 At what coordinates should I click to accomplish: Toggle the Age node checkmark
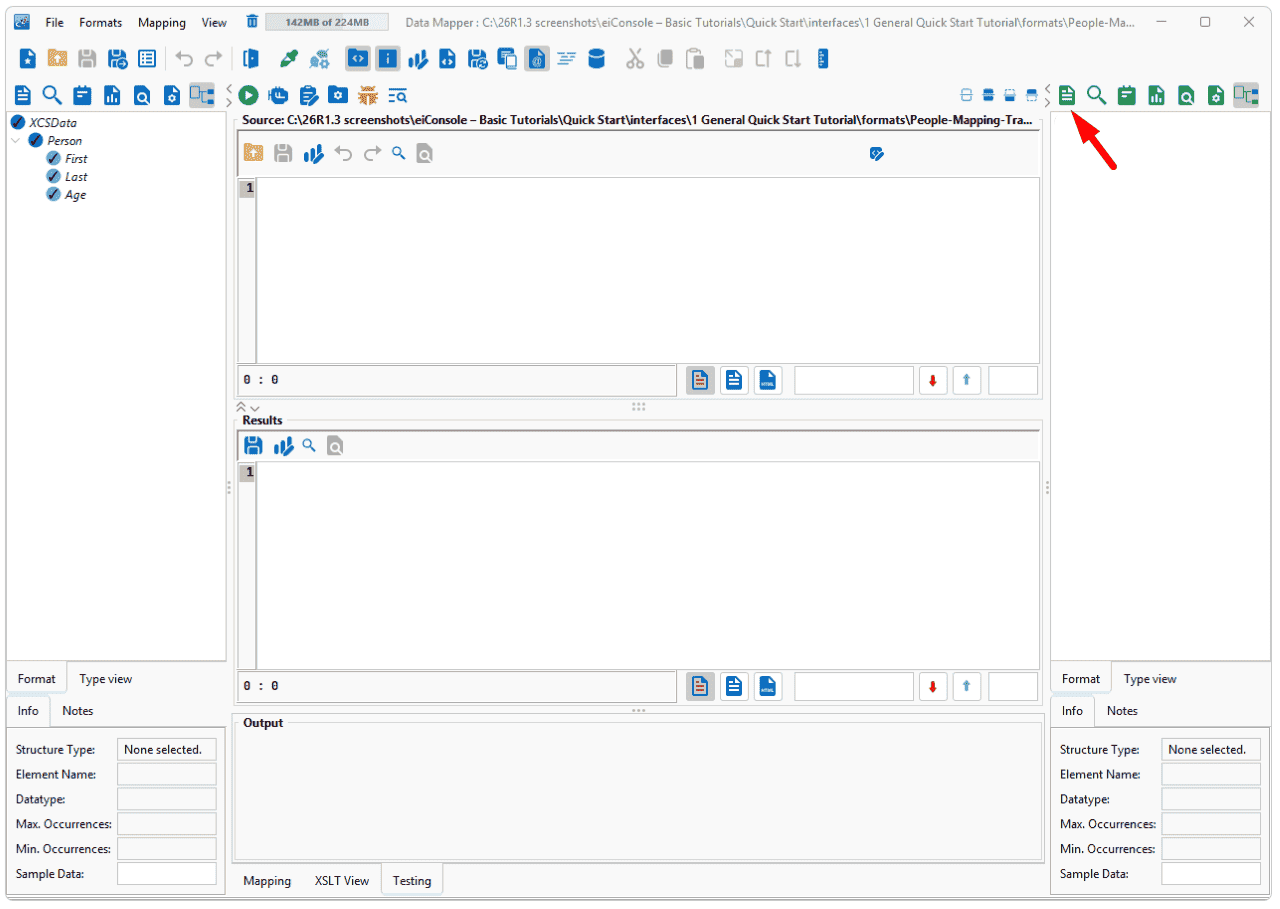click(x=54, y=194)
